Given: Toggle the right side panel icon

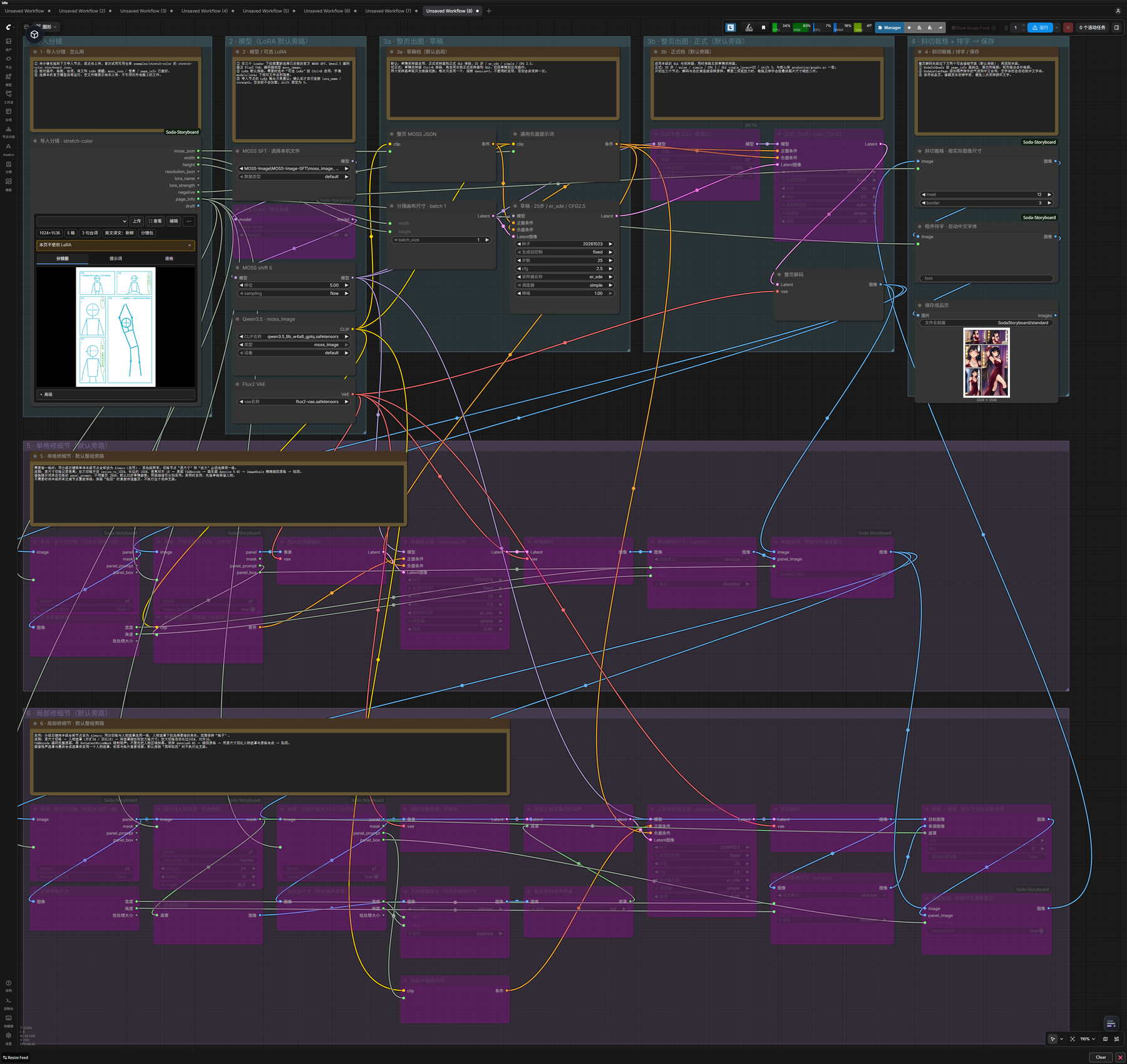Looking at the screenshot, I should point(1116,28).
